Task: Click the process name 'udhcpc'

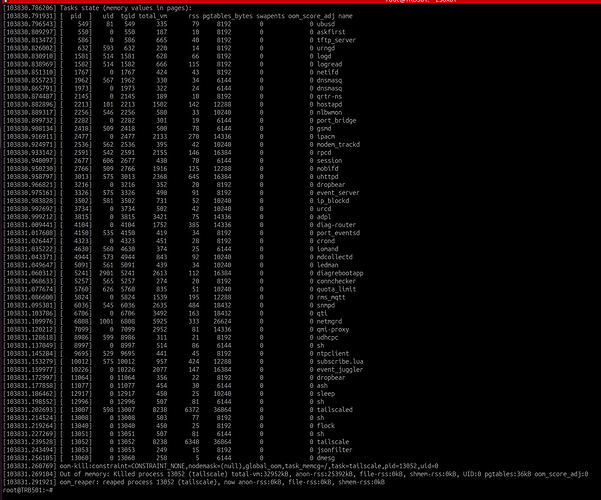Action: pos(327,337)
